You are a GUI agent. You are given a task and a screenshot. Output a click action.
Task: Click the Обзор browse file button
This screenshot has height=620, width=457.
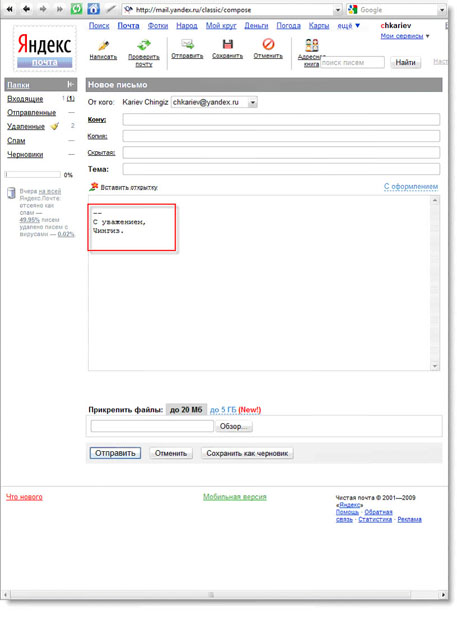pyautogui.click(x=234, y=426)
